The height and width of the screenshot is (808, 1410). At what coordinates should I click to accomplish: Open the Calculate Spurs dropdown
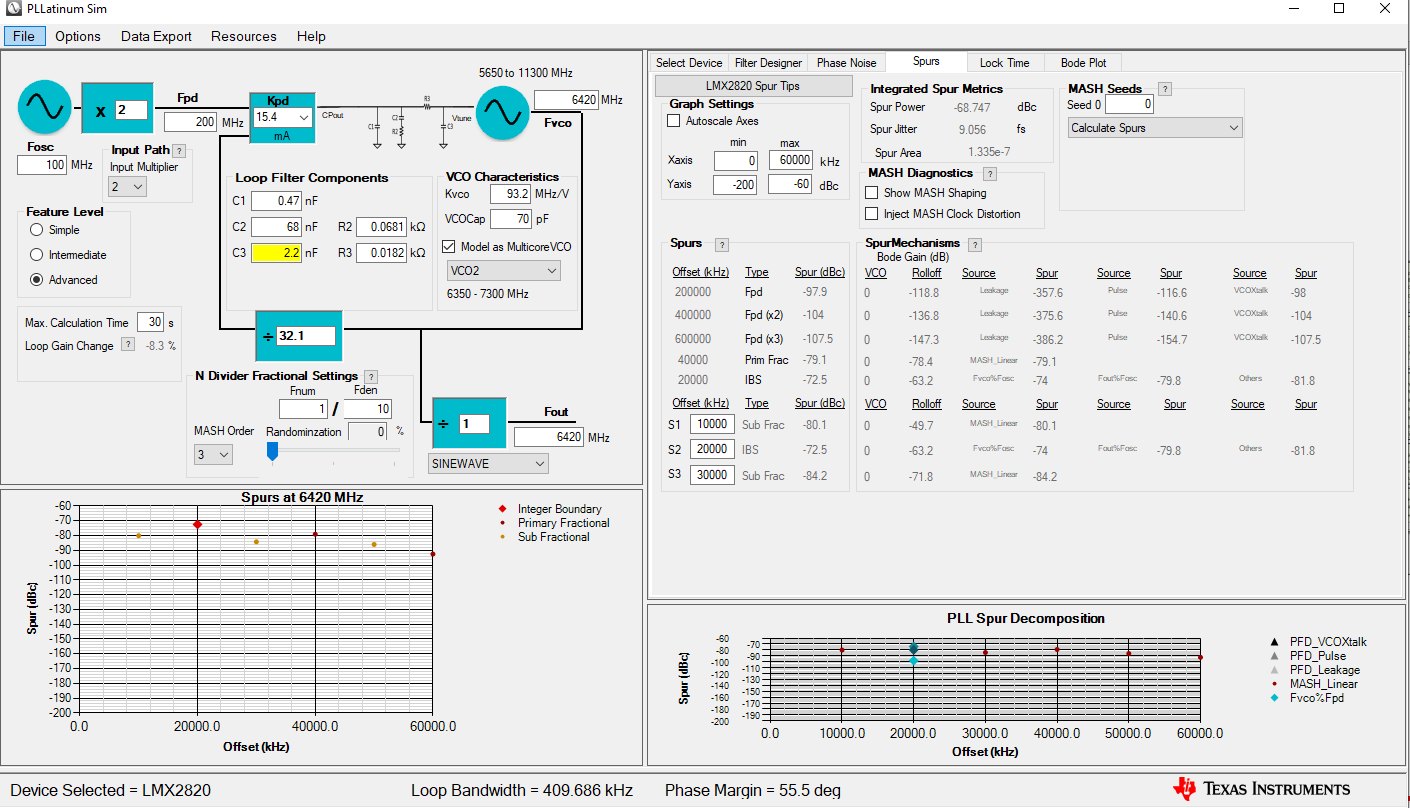click(1154, 128)
